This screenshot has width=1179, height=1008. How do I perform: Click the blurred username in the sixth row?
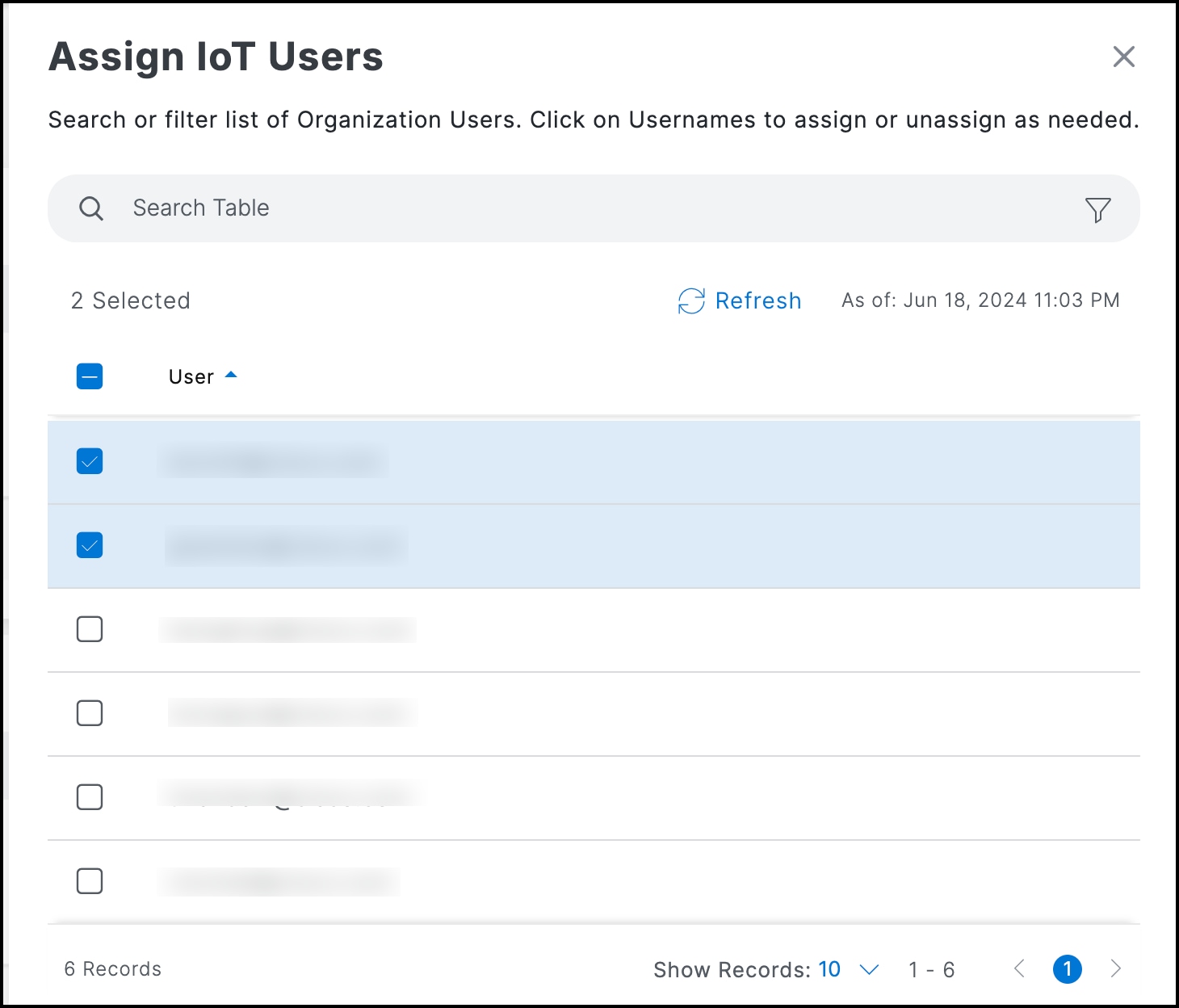point(279,881)
